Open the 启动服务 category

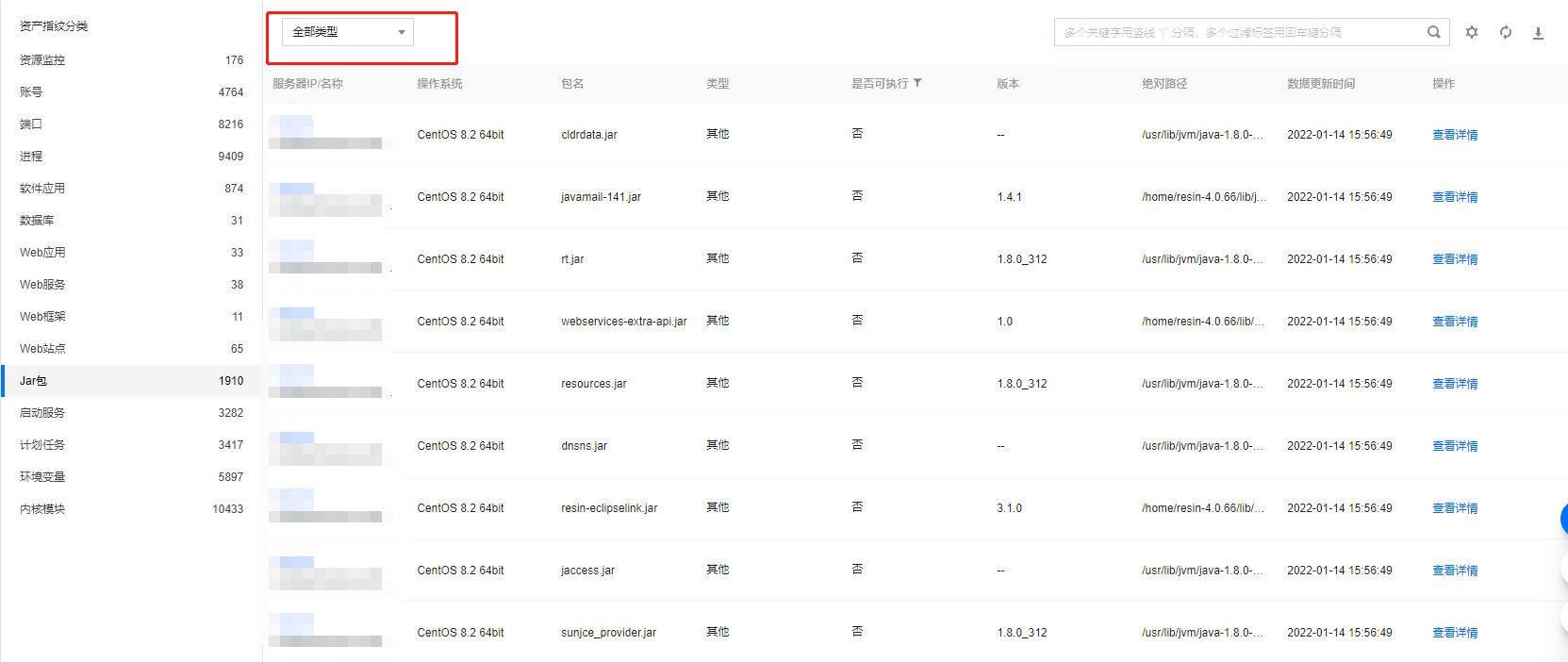pos(42,413)
